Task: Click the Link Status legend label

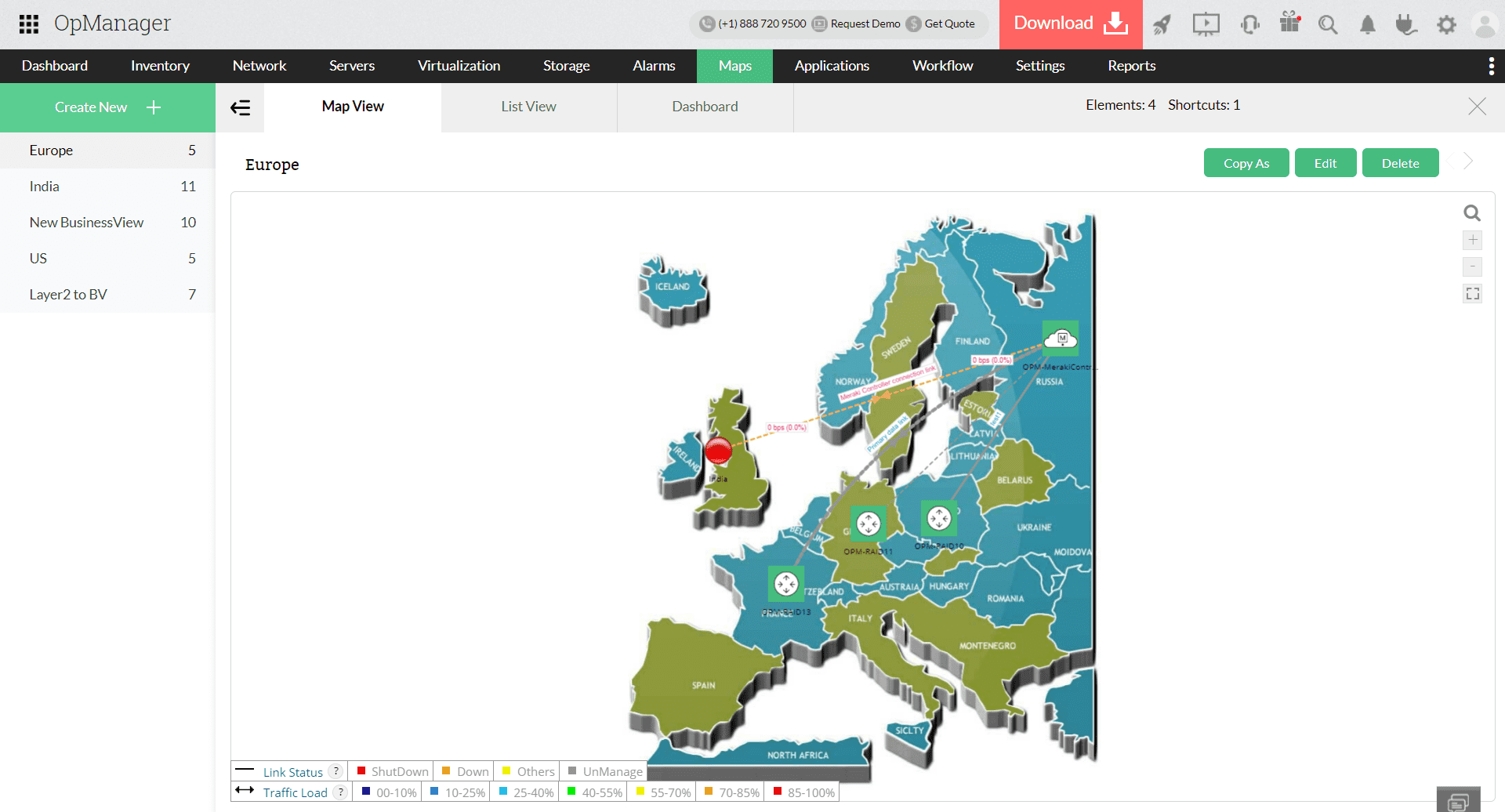Action: [293, 772]
